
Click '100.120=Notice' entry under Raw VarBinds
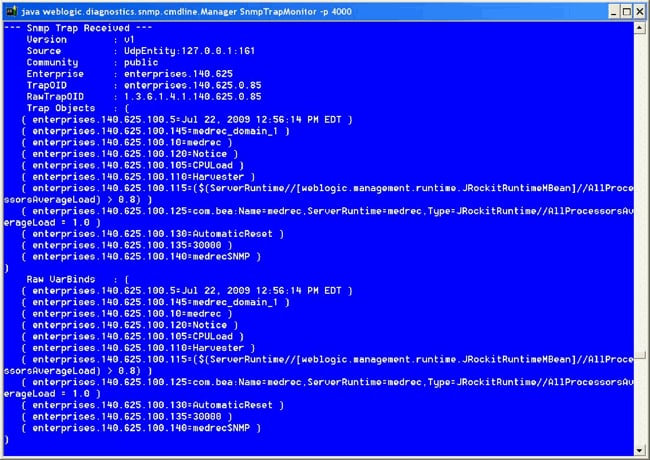pyautogui.click(x=130, y=325)
